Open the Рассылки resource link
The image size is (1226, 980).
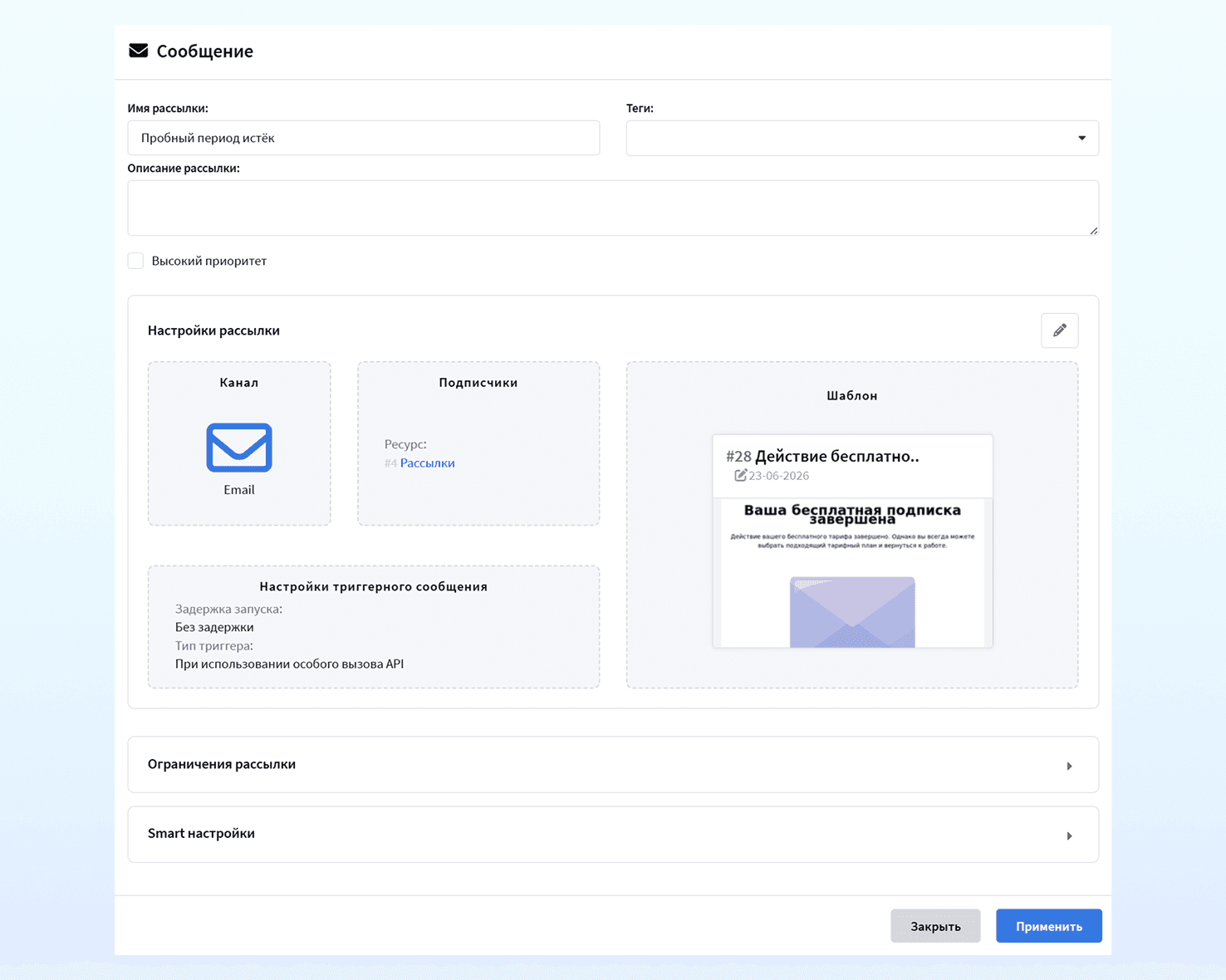427,463
